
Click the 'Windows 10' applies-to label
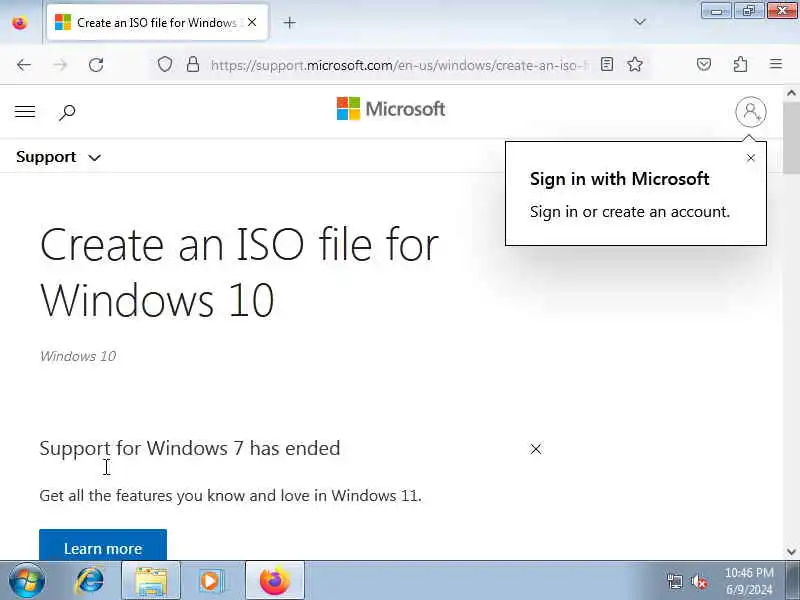pos(78,356)
